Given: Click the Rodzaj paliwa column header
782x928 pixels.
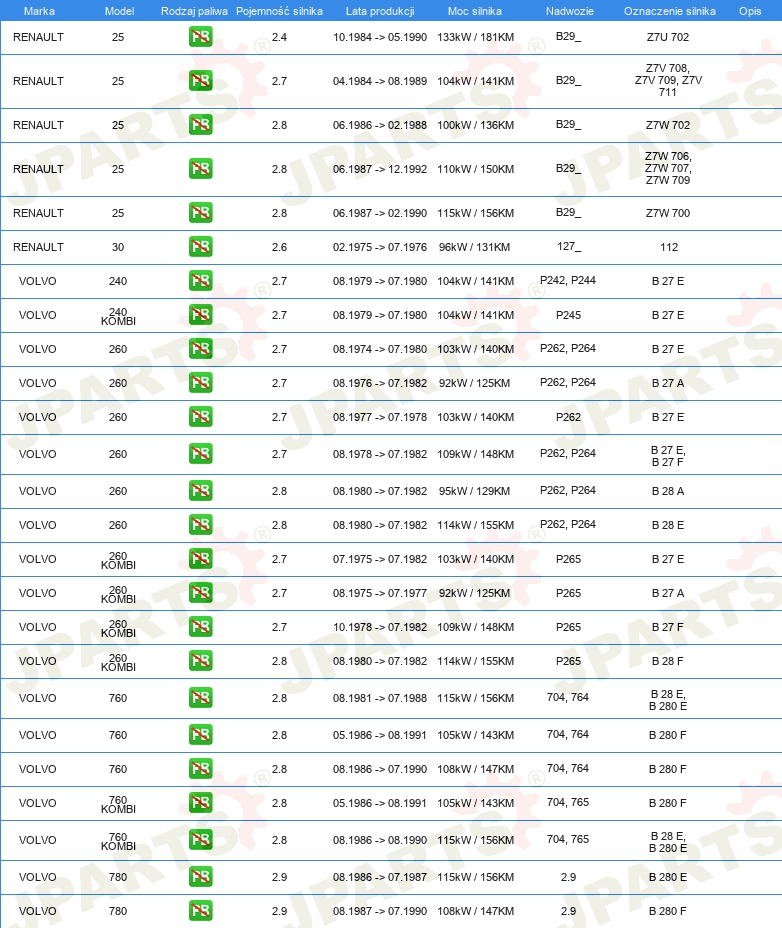Looking at the screenshot, I should click(194, 11).
